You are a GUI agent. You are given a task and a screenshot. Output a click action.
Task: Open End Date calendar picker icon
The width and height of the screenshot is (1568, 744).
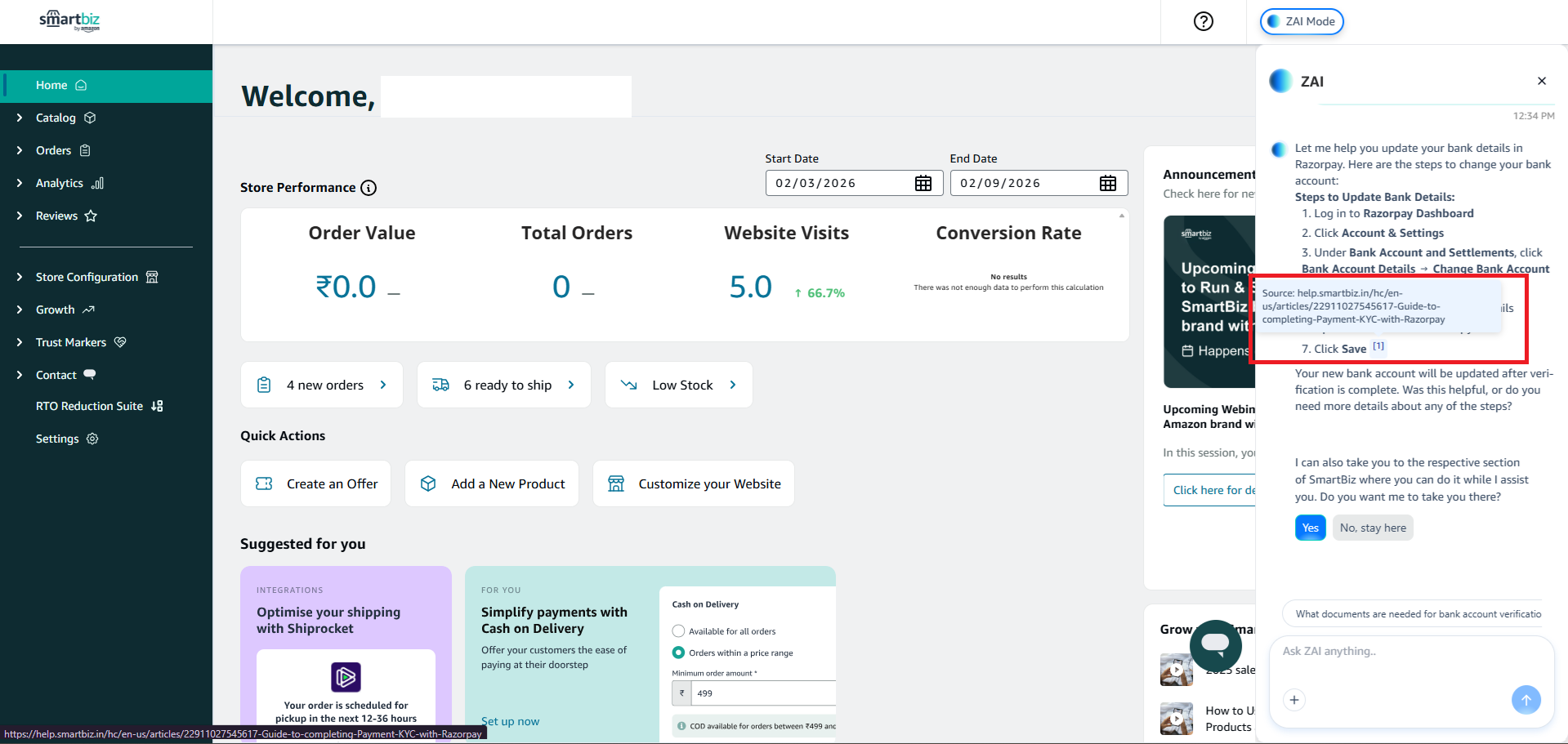click(1107, 183)
